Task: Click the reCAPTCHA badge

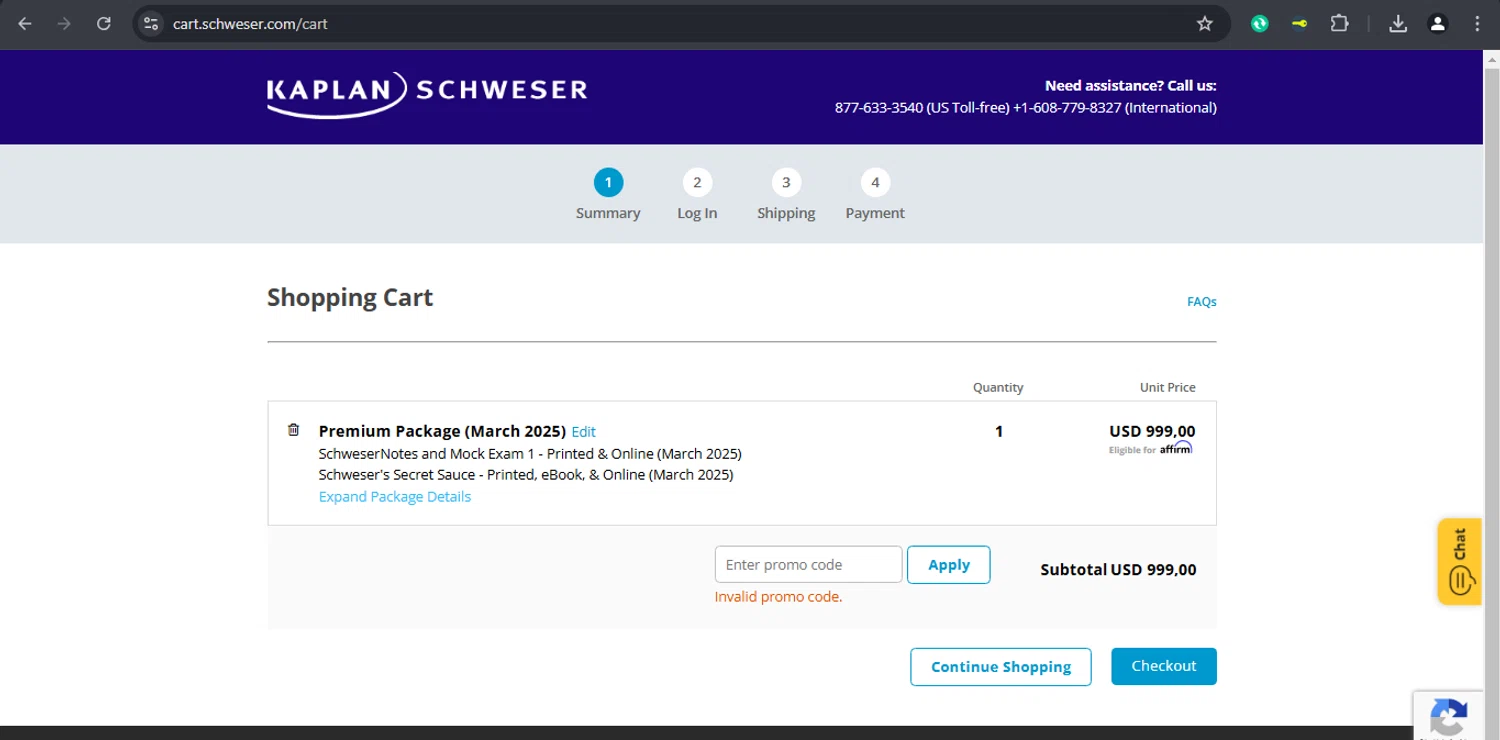Action: point(1448,715)
